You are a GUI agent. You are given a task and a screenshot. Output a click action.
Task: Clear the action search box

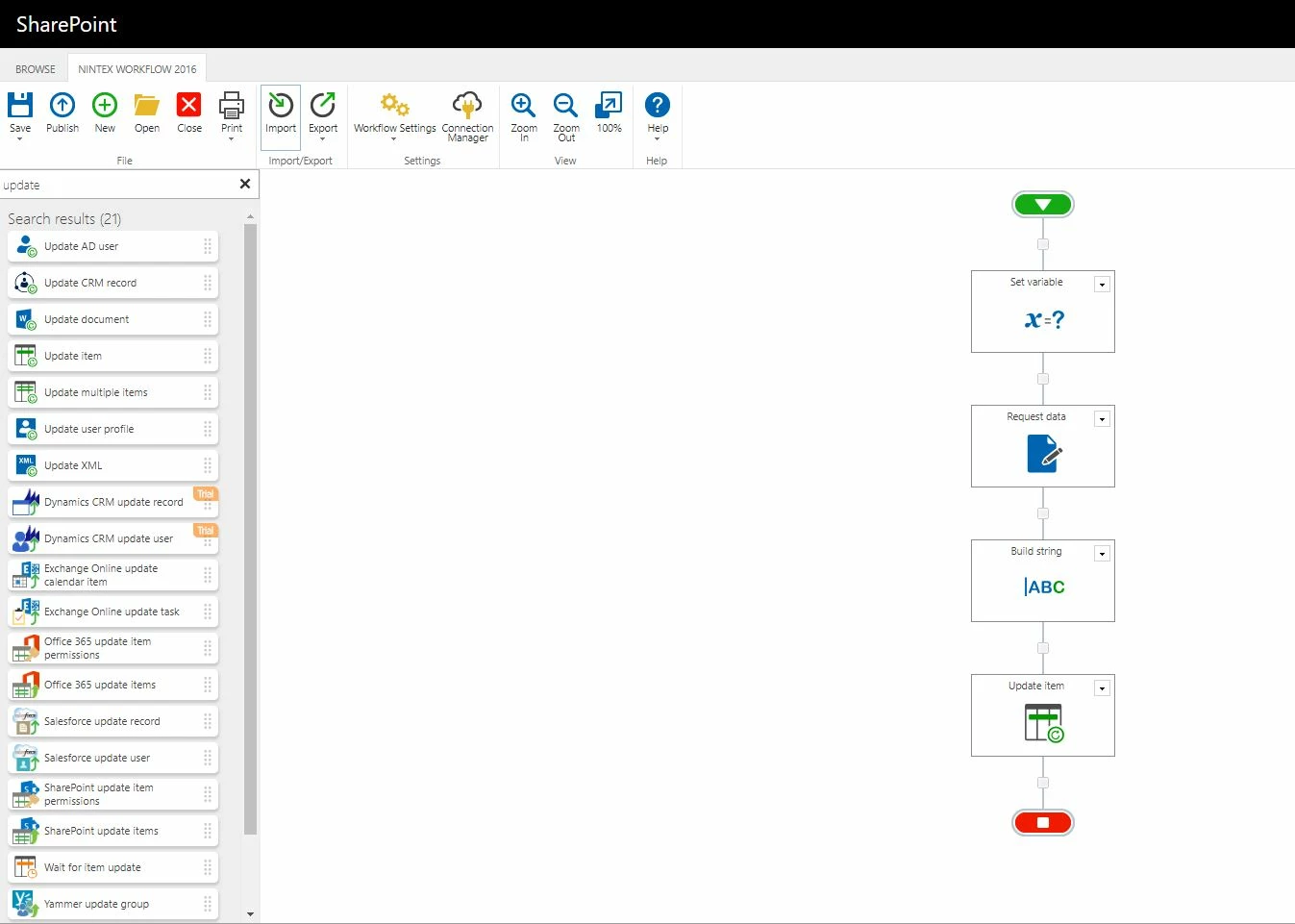pyautogui.click(x=245, y=184)
